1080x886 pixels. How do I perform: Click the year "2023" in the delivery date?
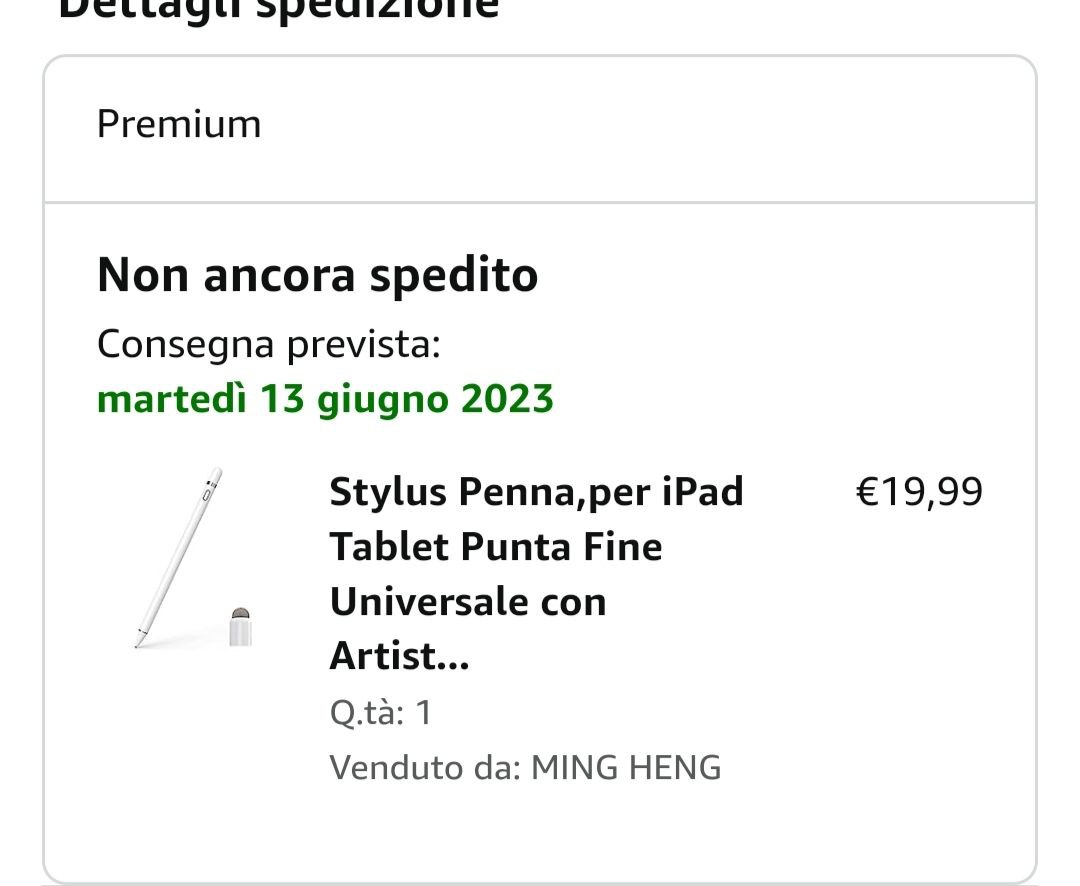coord(507,399)
